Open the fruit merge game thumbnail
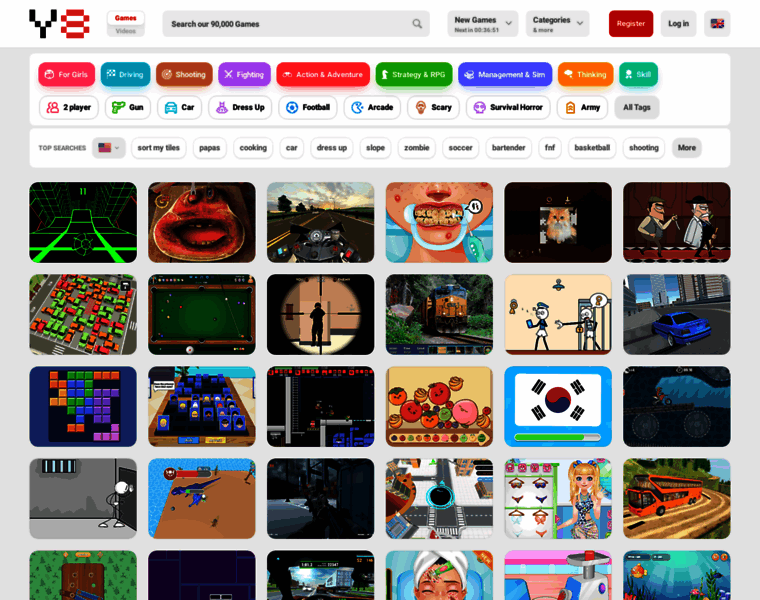This screenshot has width=760, height=600. click(x=439, y=407)
